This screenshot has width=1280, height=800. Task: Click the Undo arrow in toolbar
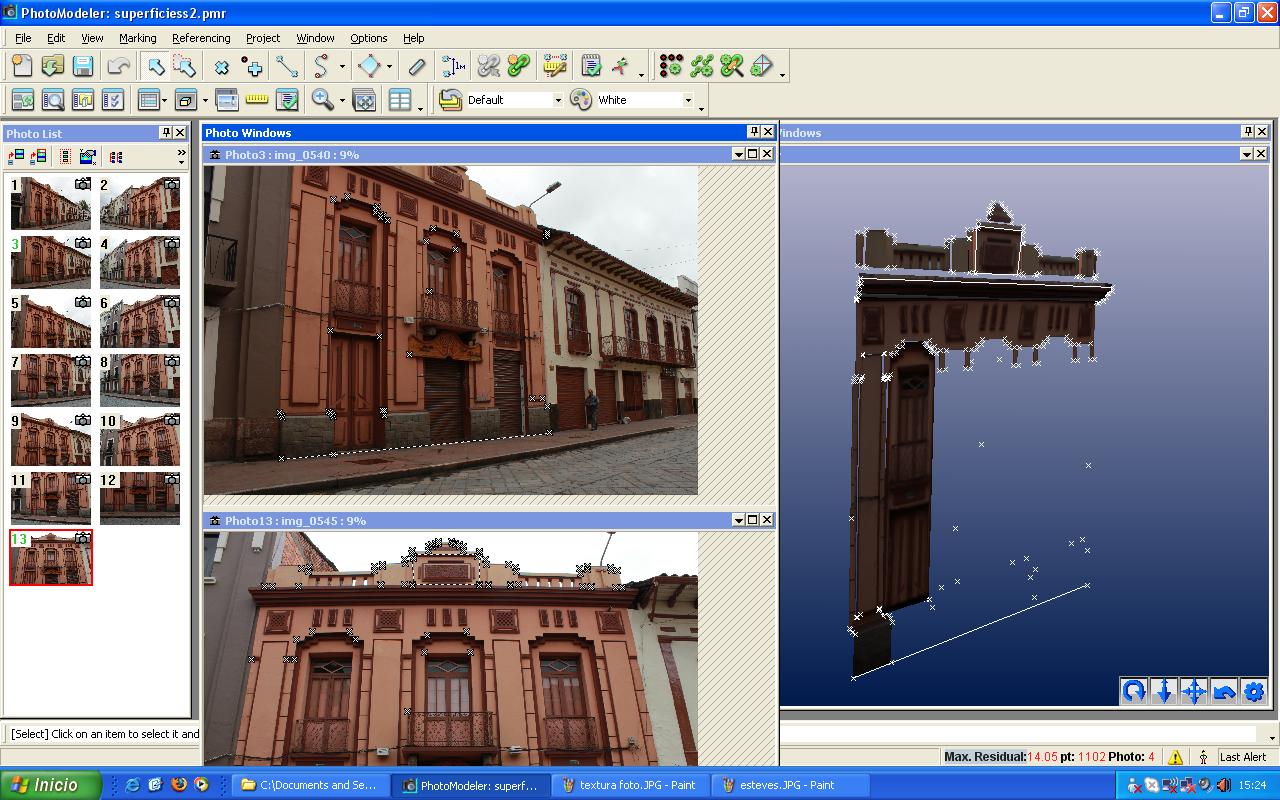coord(118,66)
